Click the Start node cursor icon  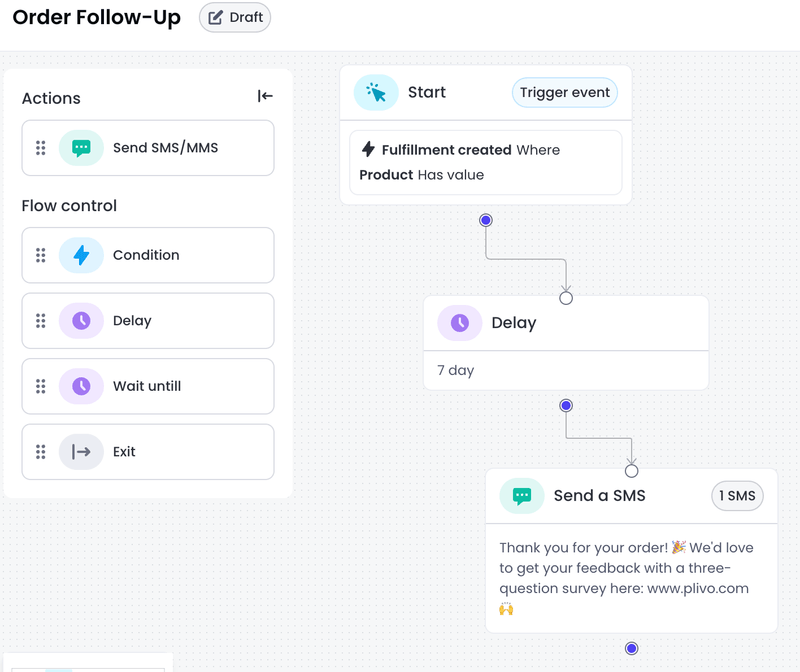[x=376, y=93]
